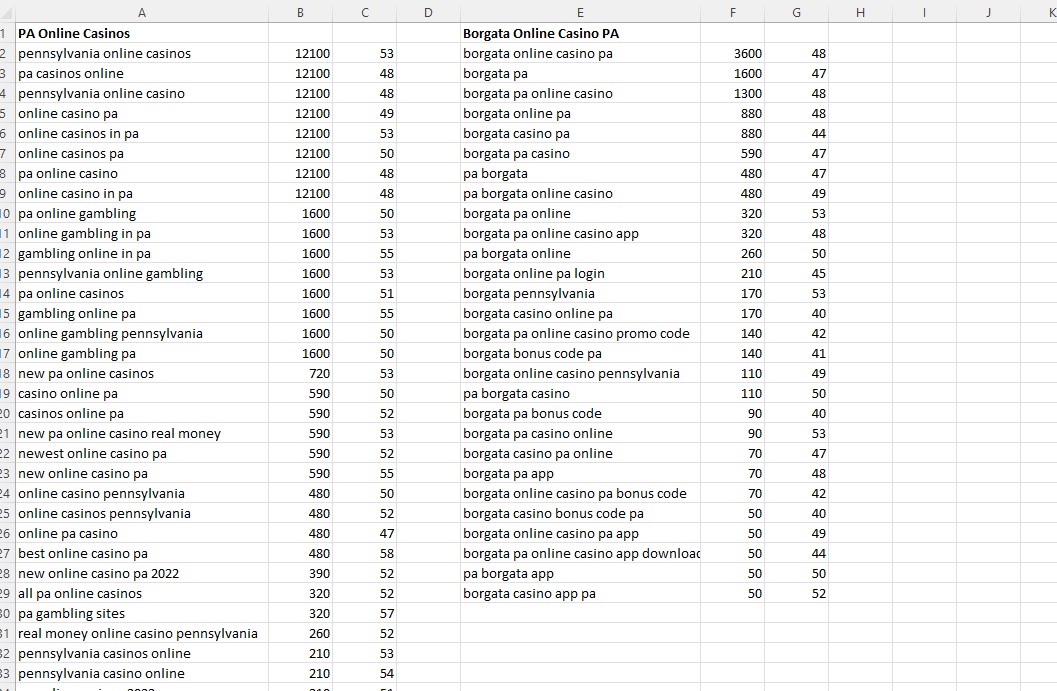Select the 'pa online gambling' cell
This screenshot has height=691, width=1057.
click(x=142, y=214)
